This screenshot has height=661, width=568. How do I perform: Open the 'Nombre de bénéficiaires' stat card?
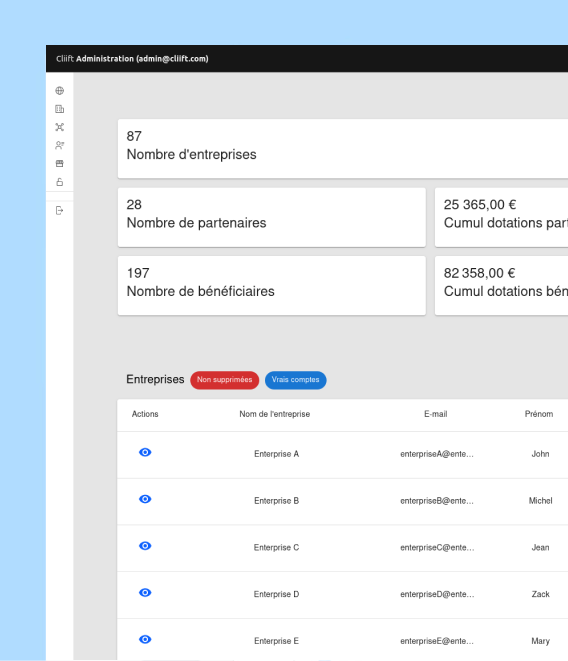272,285
